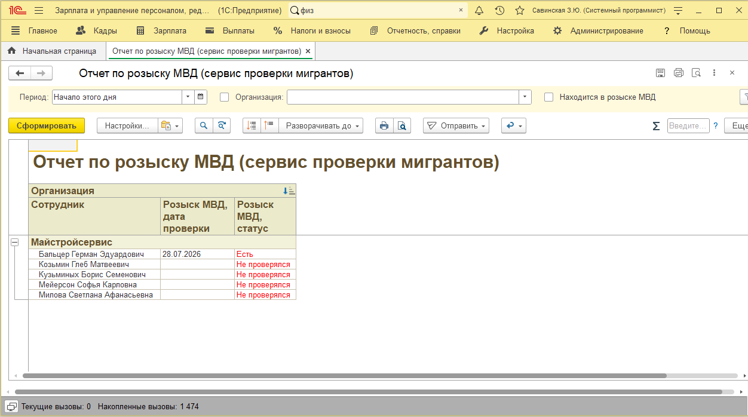Open the Период dropdown arrow
Image resolution: width=748 pixels, height=417 pixels.
coord(188,97)
